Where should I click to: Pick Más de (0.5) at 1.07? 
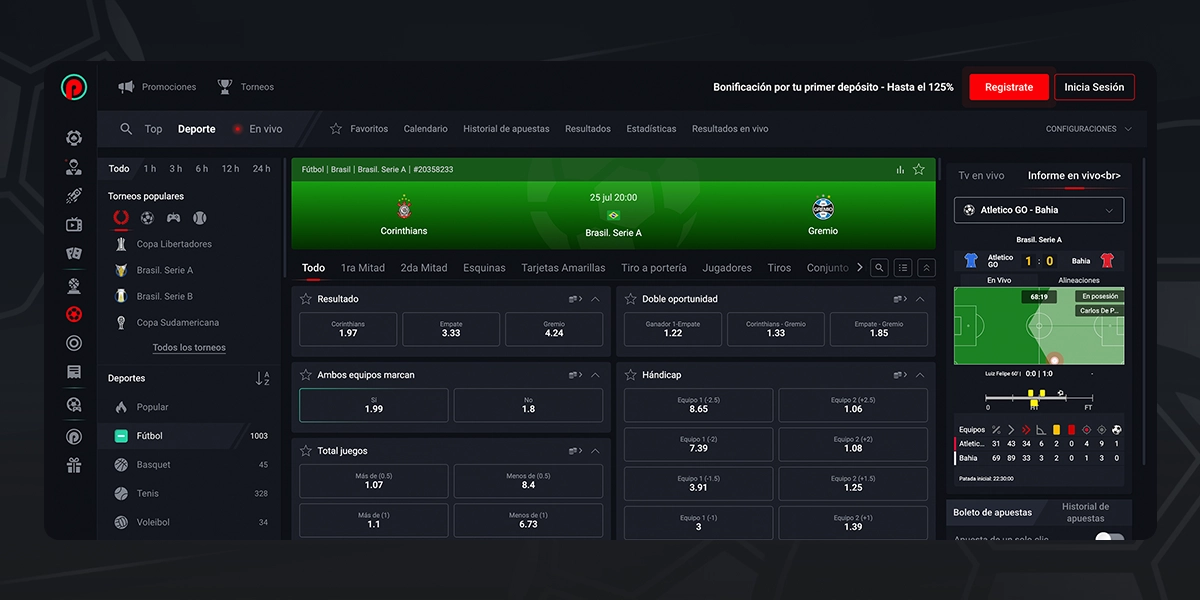click(x=374, y=481)
